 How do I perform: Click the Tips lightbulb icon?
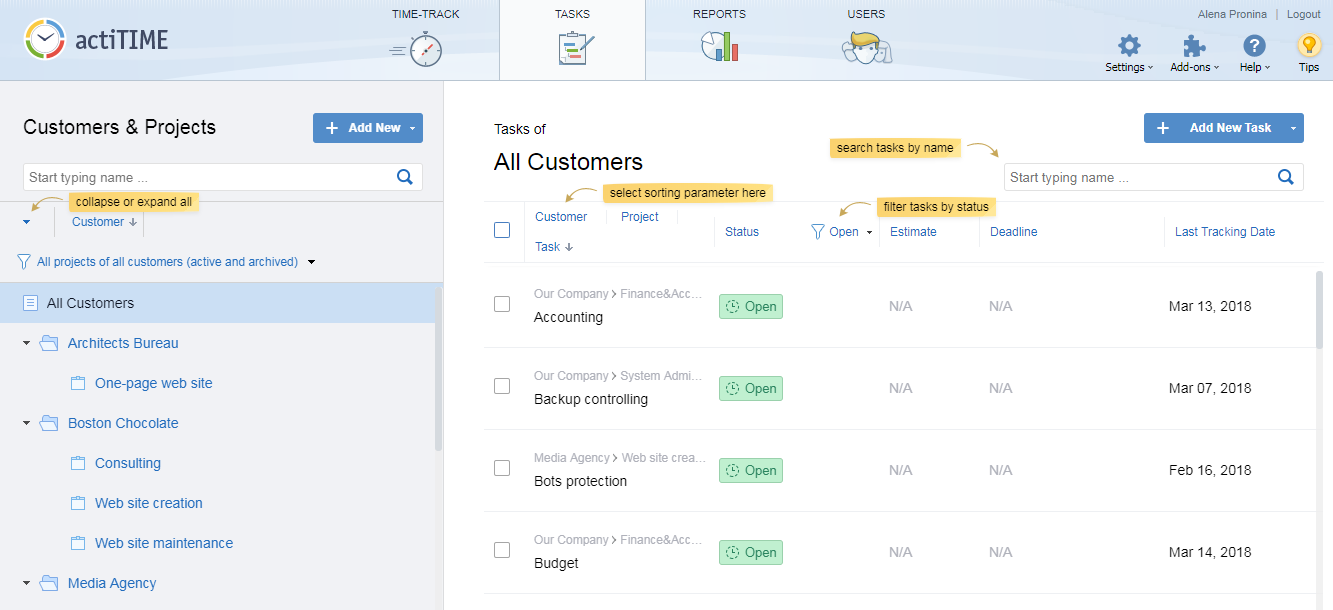(1308, 46)
